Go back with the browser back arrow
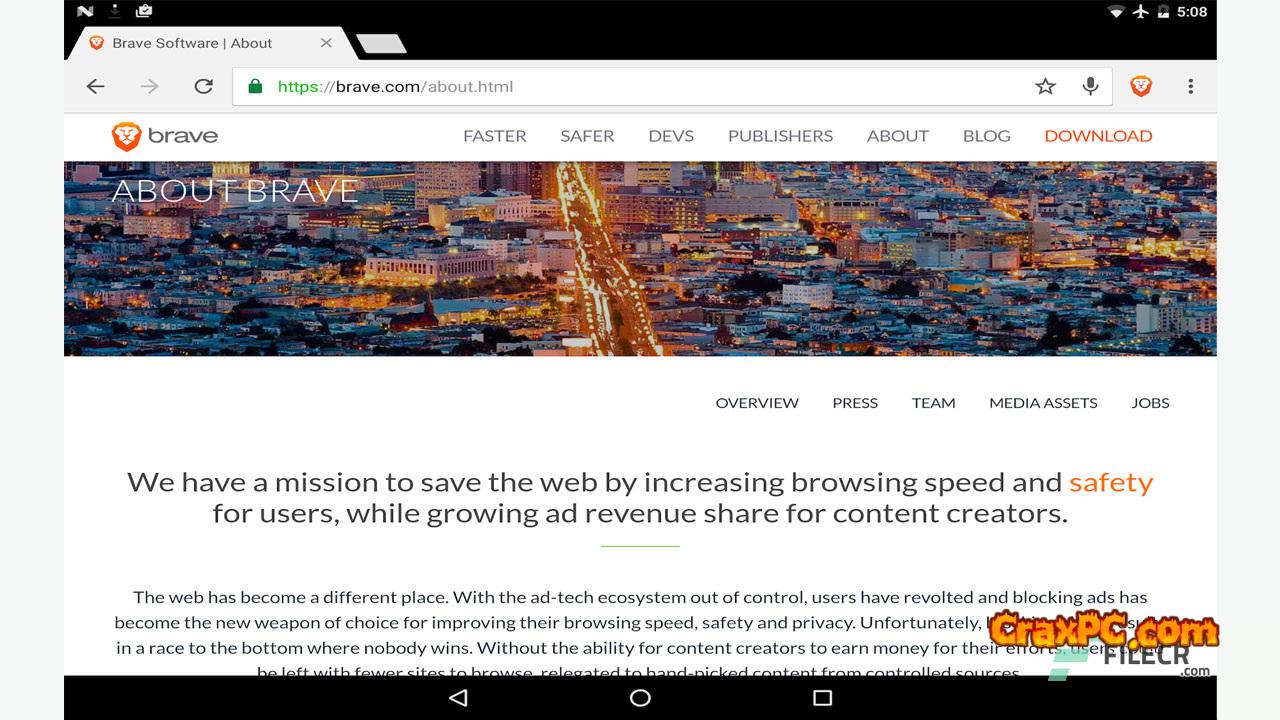1280x720 pixels. [96, 86]
